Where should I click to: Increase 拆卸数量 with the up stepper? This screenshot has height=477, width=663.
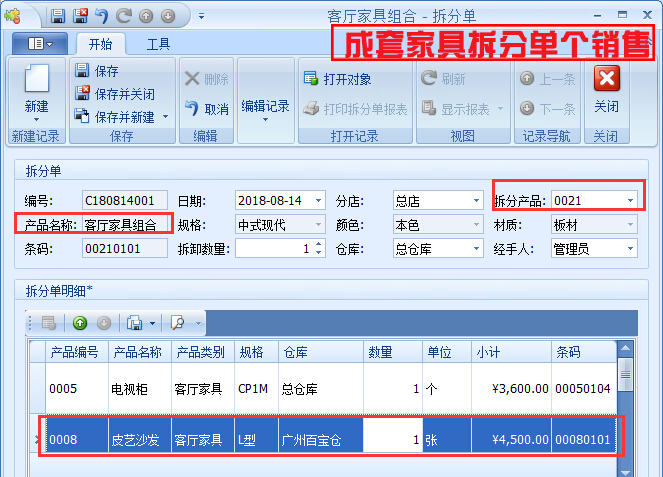319,244
